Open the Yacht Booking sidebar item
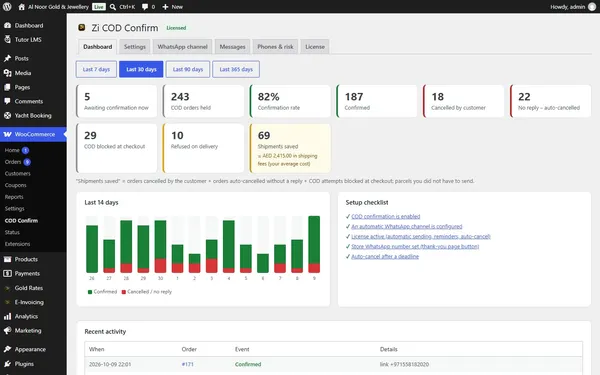Screen dimensions: 600x375 pos(33,116)
